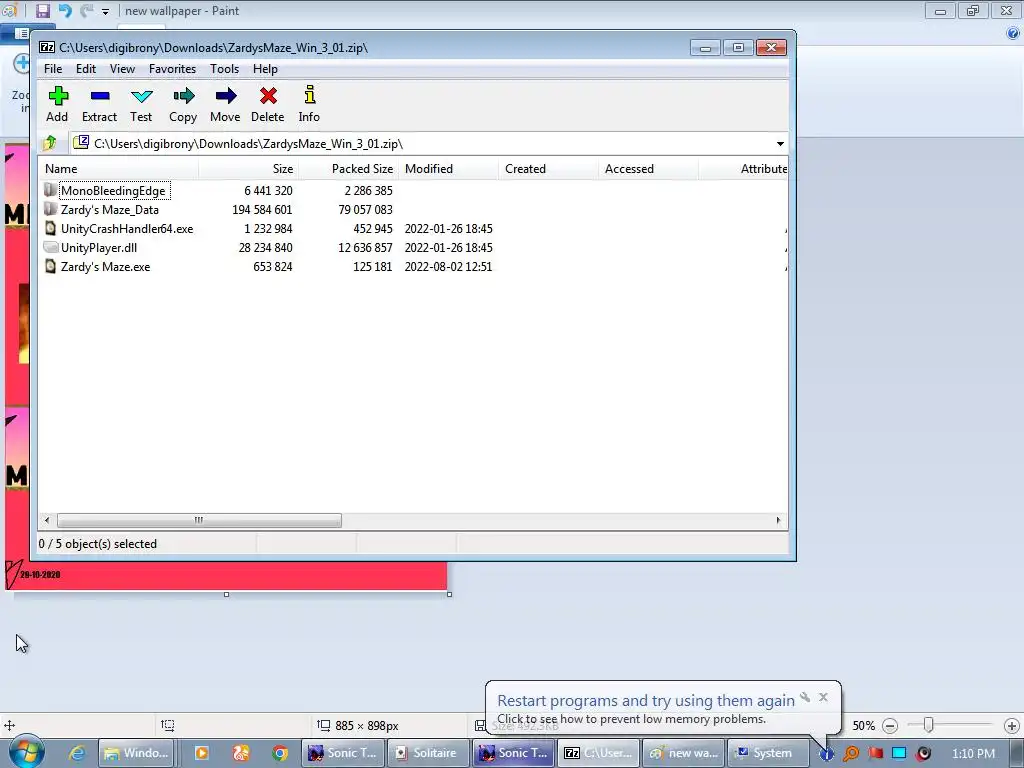Viewport: 1024px width, 768px height.
Task: Click the notification balloon wrench options icon
Action: click(805, 697)
